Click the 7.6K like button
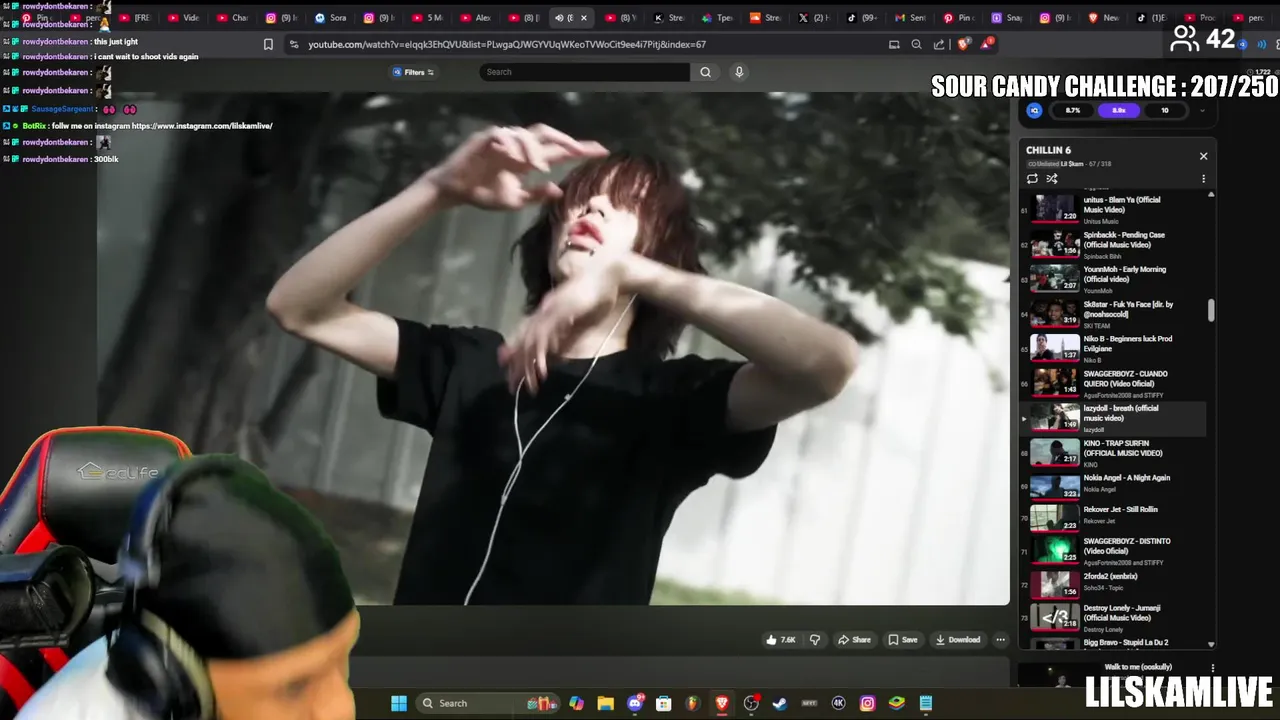This screenshot has height=720, width=1280. pos(781,640)
